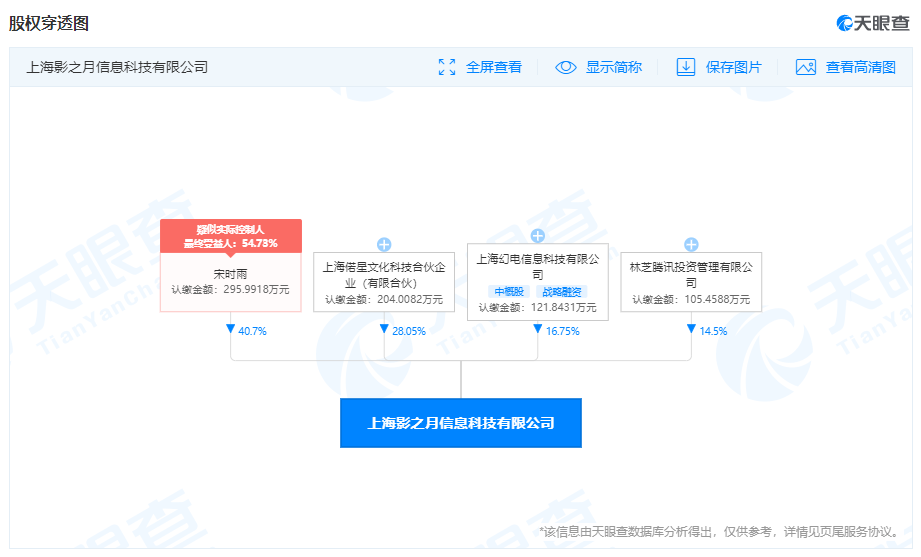The height and width of the screenshot is (557, 921).
Task: Toggle 显示简称 short names
Action: [x=614, y=67]
